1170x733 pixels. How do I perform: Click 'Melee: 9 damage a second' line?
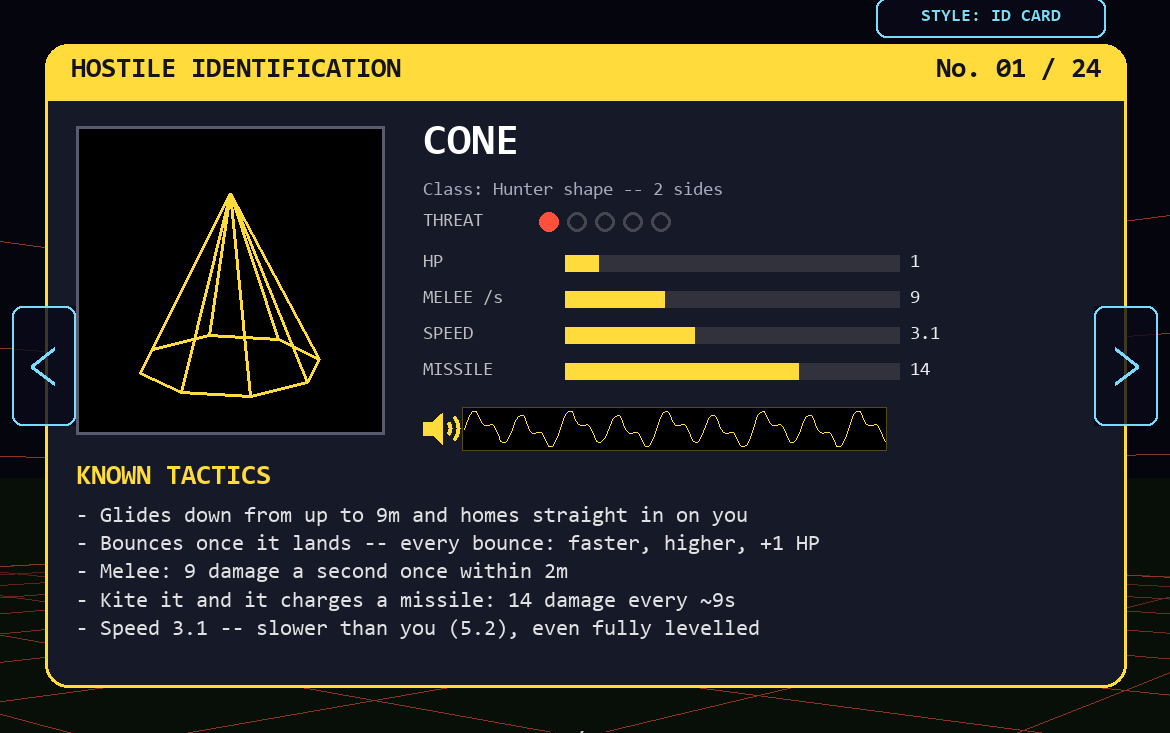click(x=322, y=572)
